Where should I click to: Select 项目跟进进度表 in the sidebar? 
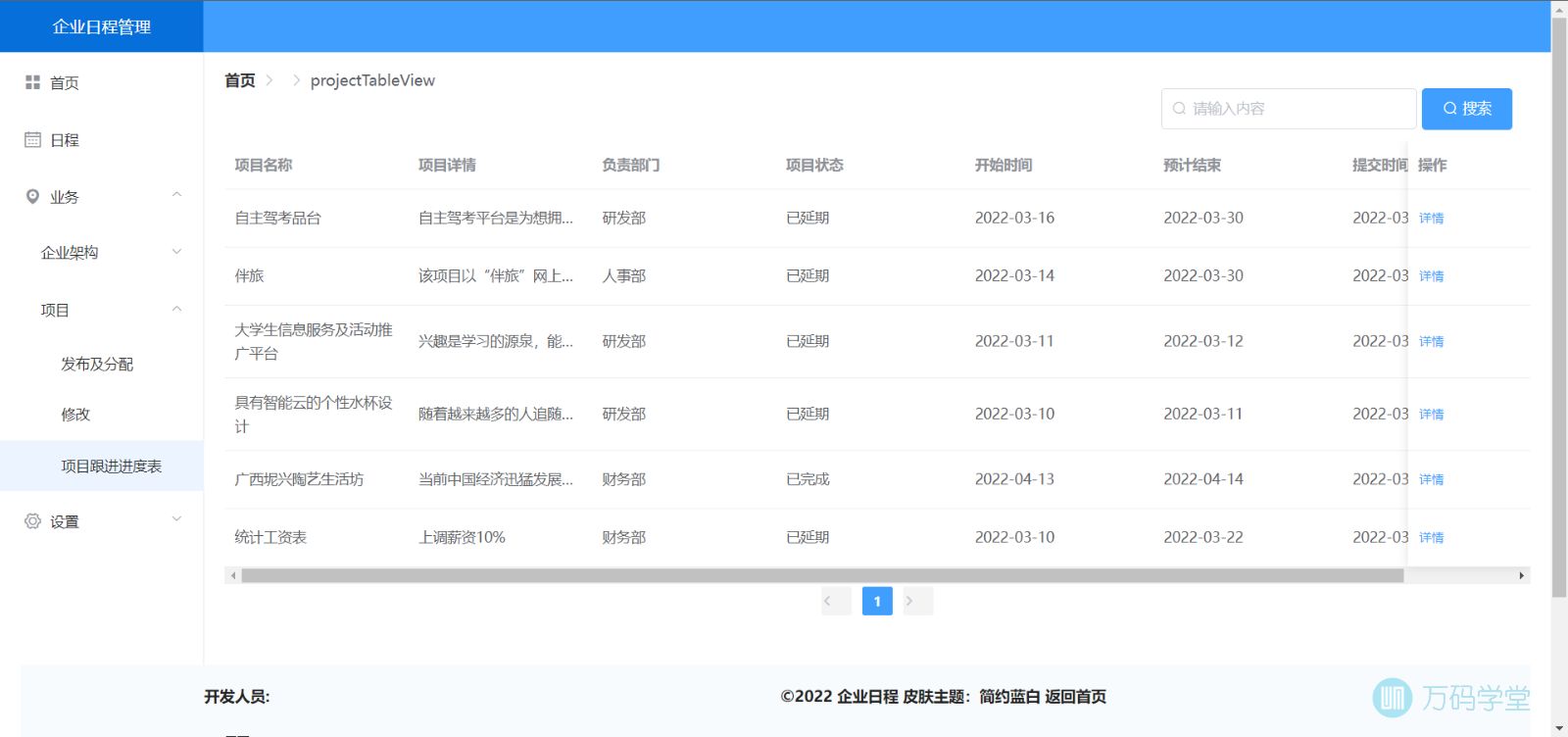pyautogui.click(x=111, y=467)
